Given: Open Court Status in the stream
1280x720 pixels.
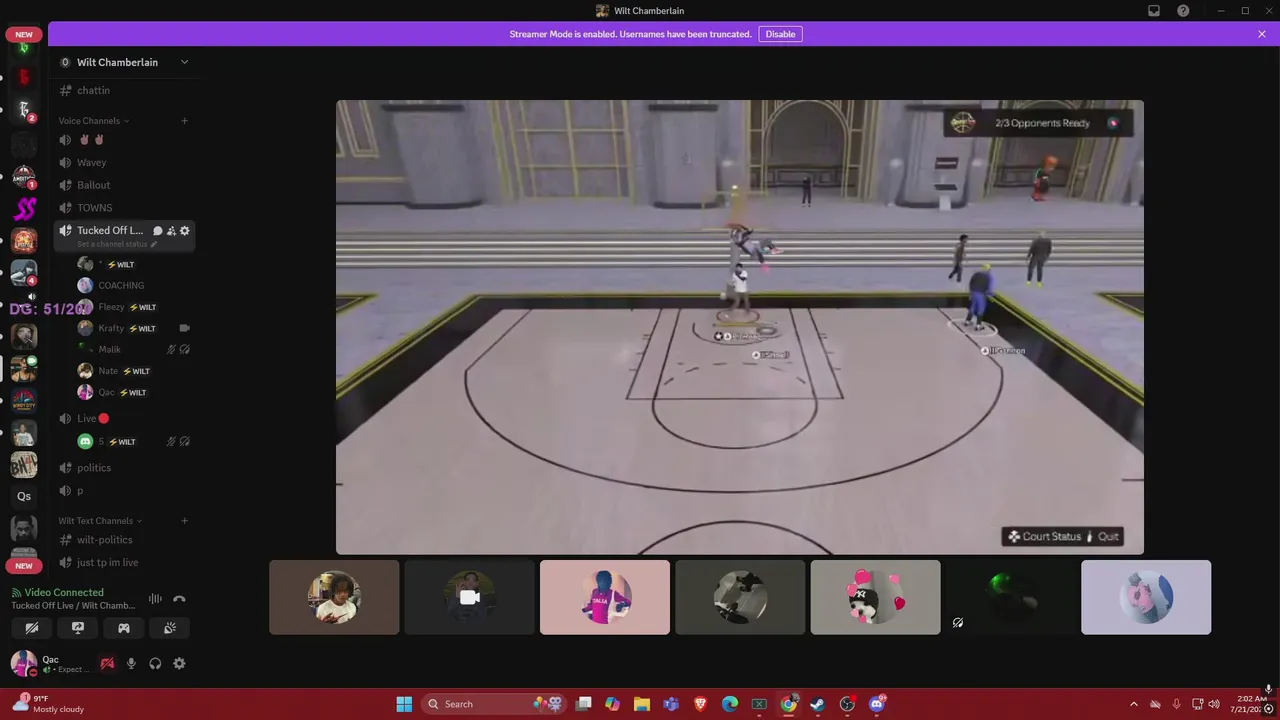Looking at the screenshot, I should click(1044, 537).
